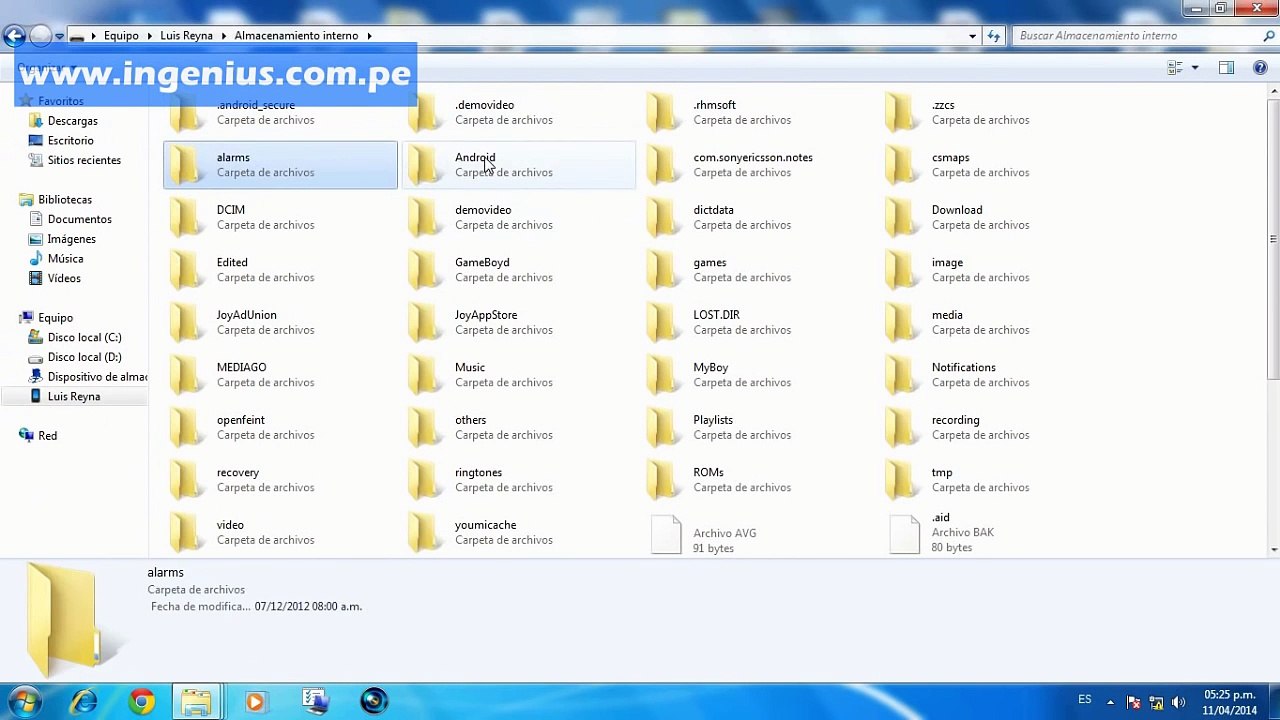The height and width of the screenshot is (720, 1280).
Task: Select the csmaps folder
Action: pyautogui.click(x=995, y=165)
